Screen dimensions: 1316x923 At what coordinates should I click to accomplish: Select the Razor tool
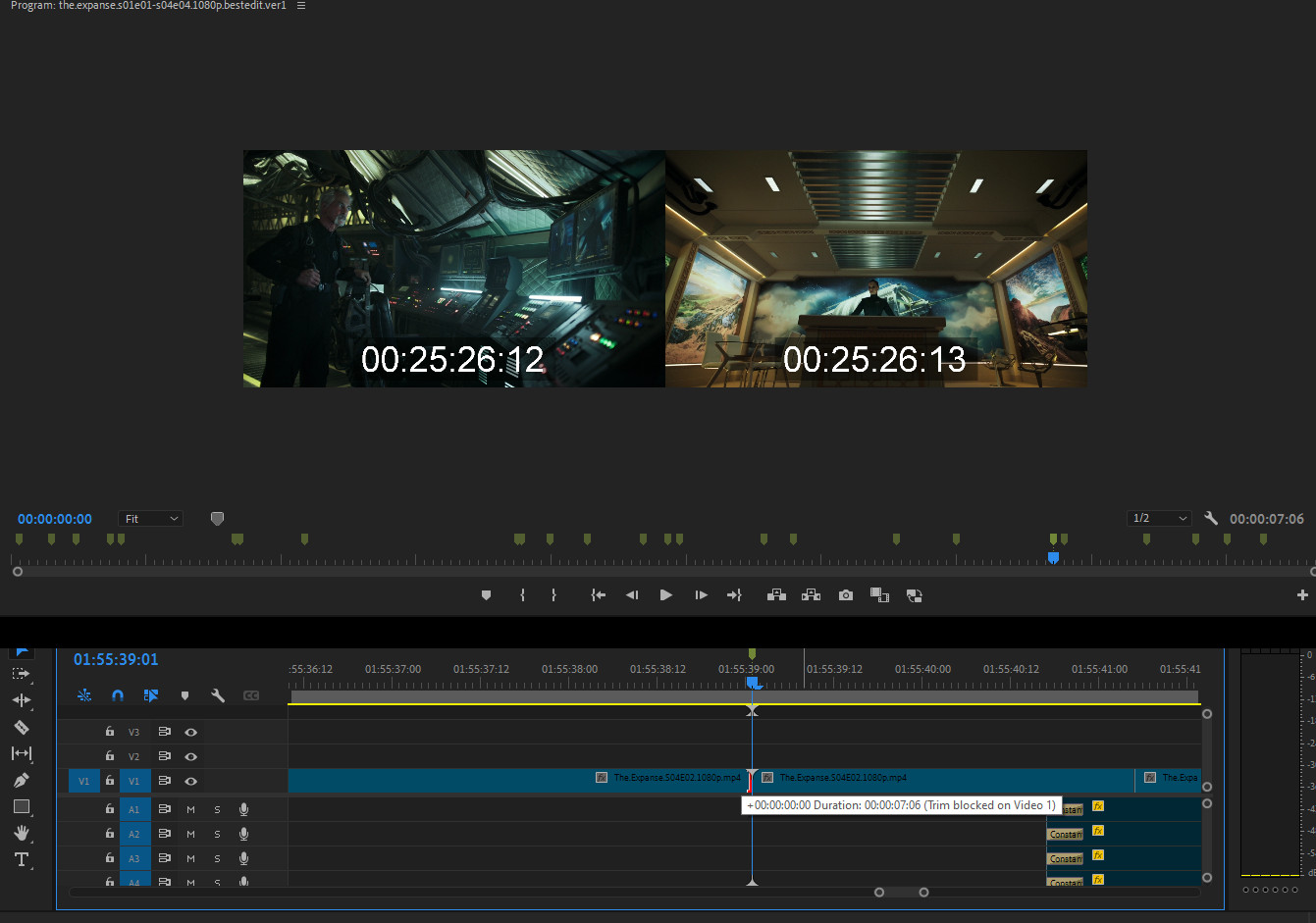21,728
